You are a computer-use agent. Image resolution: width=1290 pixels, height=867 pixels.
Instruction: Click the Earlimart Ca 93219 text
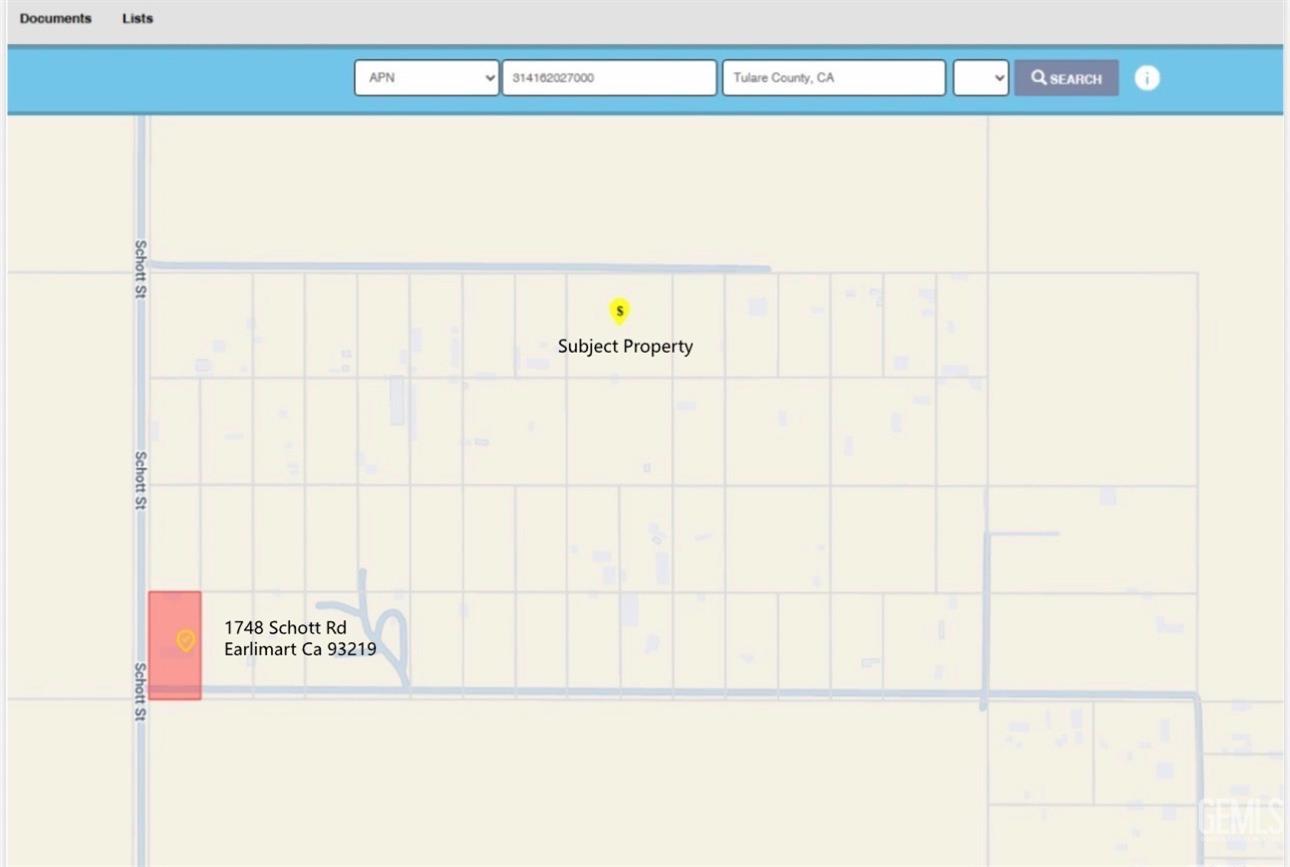(x=300, y=649)
